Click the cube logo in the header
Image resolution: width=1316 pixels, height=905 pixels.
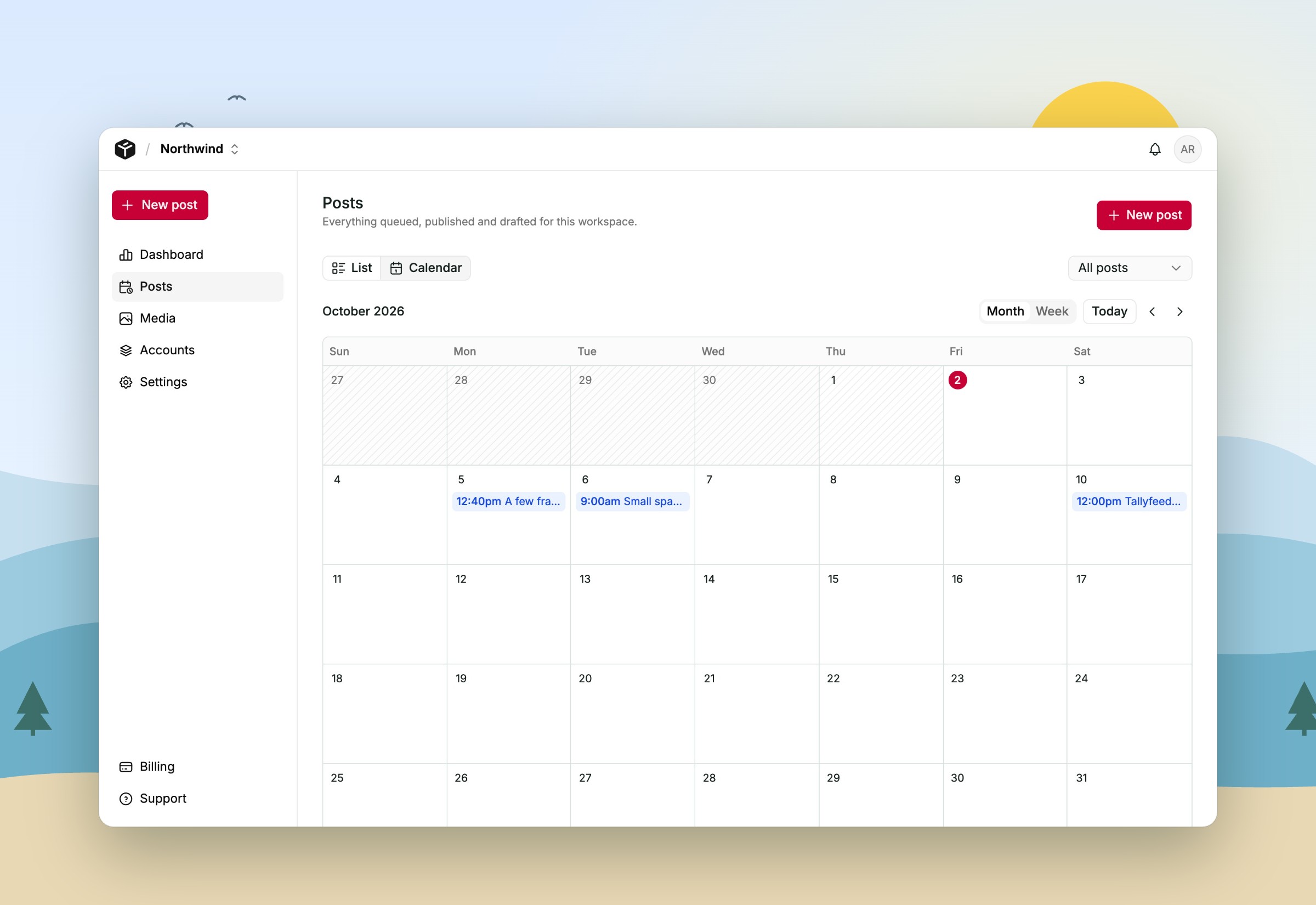(124, 149)
